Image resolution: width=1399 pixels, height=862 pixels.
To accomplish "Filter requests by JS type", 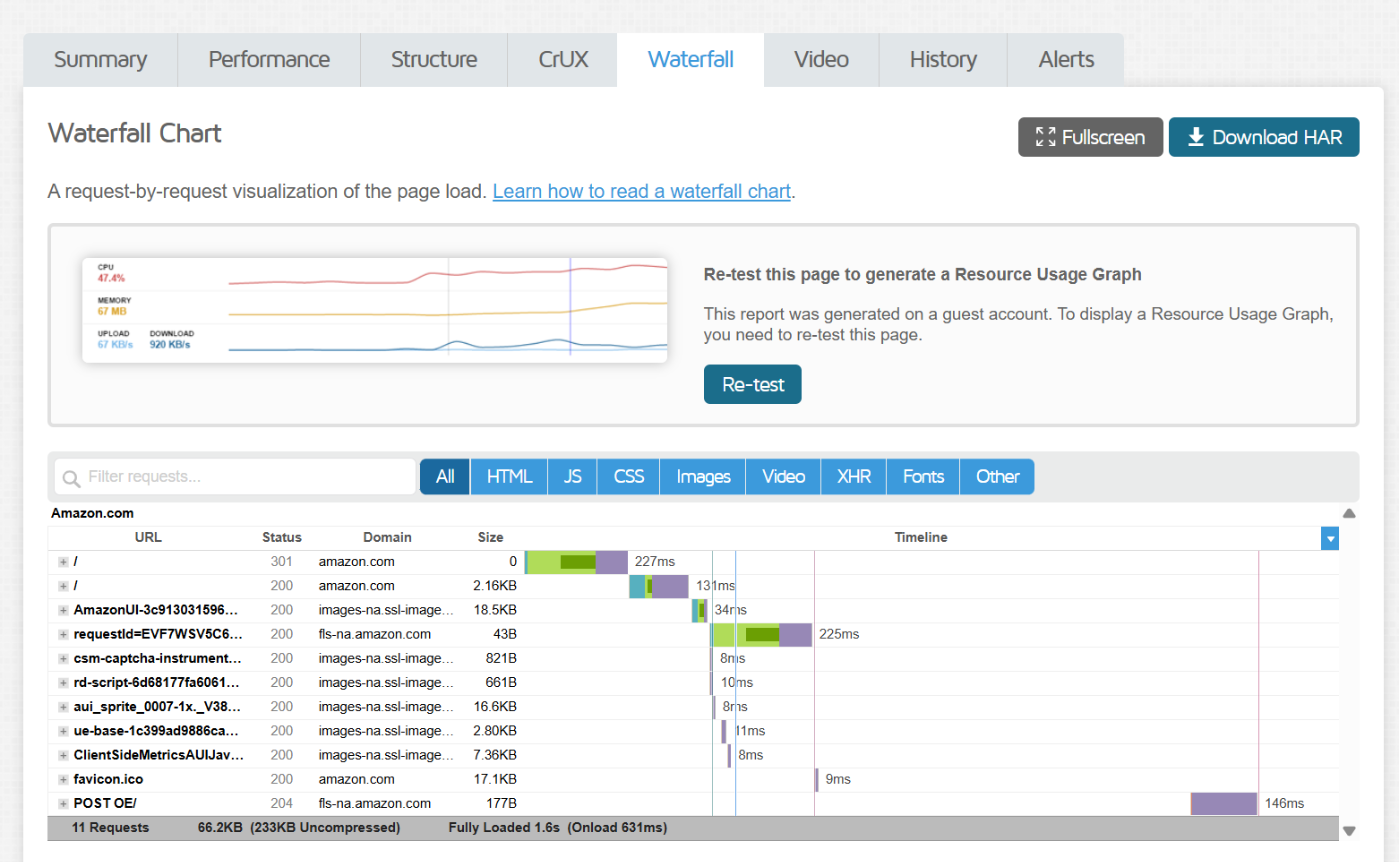I will (572, 477).
